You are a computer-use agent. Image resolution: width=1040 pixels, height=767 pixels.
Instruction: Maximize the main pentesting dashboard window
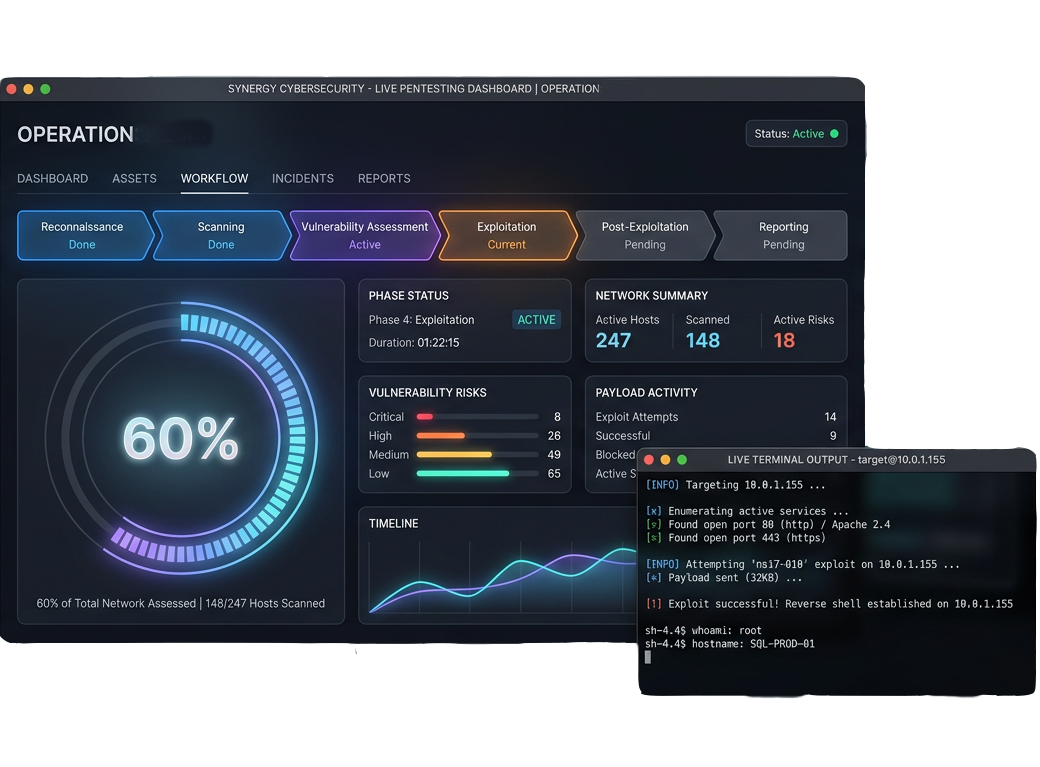coord(45,89)
